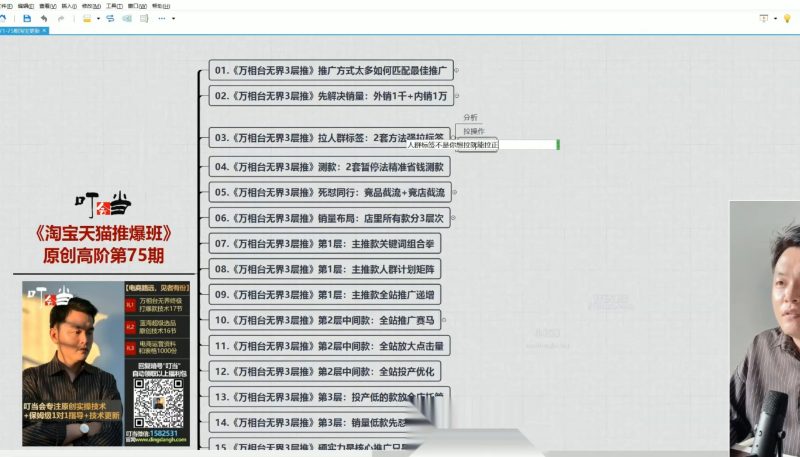Click the central topic 淘宝天猫推爆班 title
The image size is (800, 457).
point(103,234)
